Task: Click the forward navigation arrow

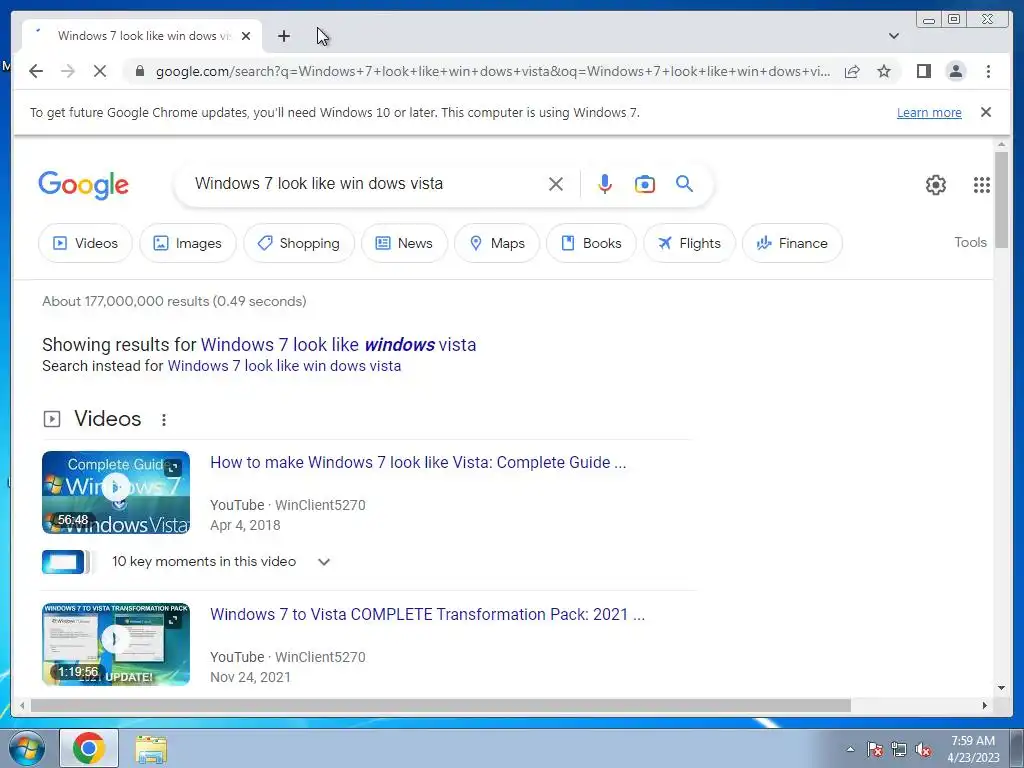Action: point(68,71)
